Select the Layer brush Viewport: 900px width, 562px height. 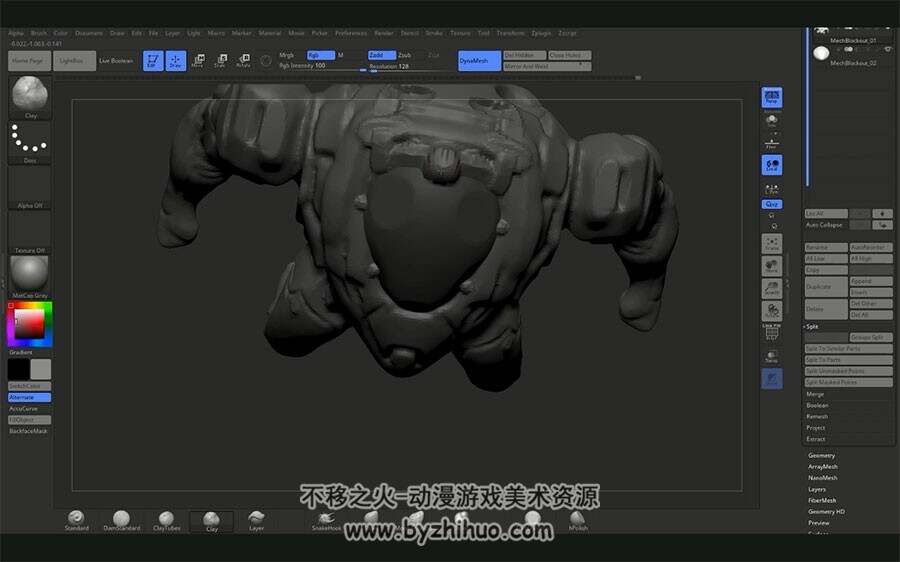(x=257, y=520)
